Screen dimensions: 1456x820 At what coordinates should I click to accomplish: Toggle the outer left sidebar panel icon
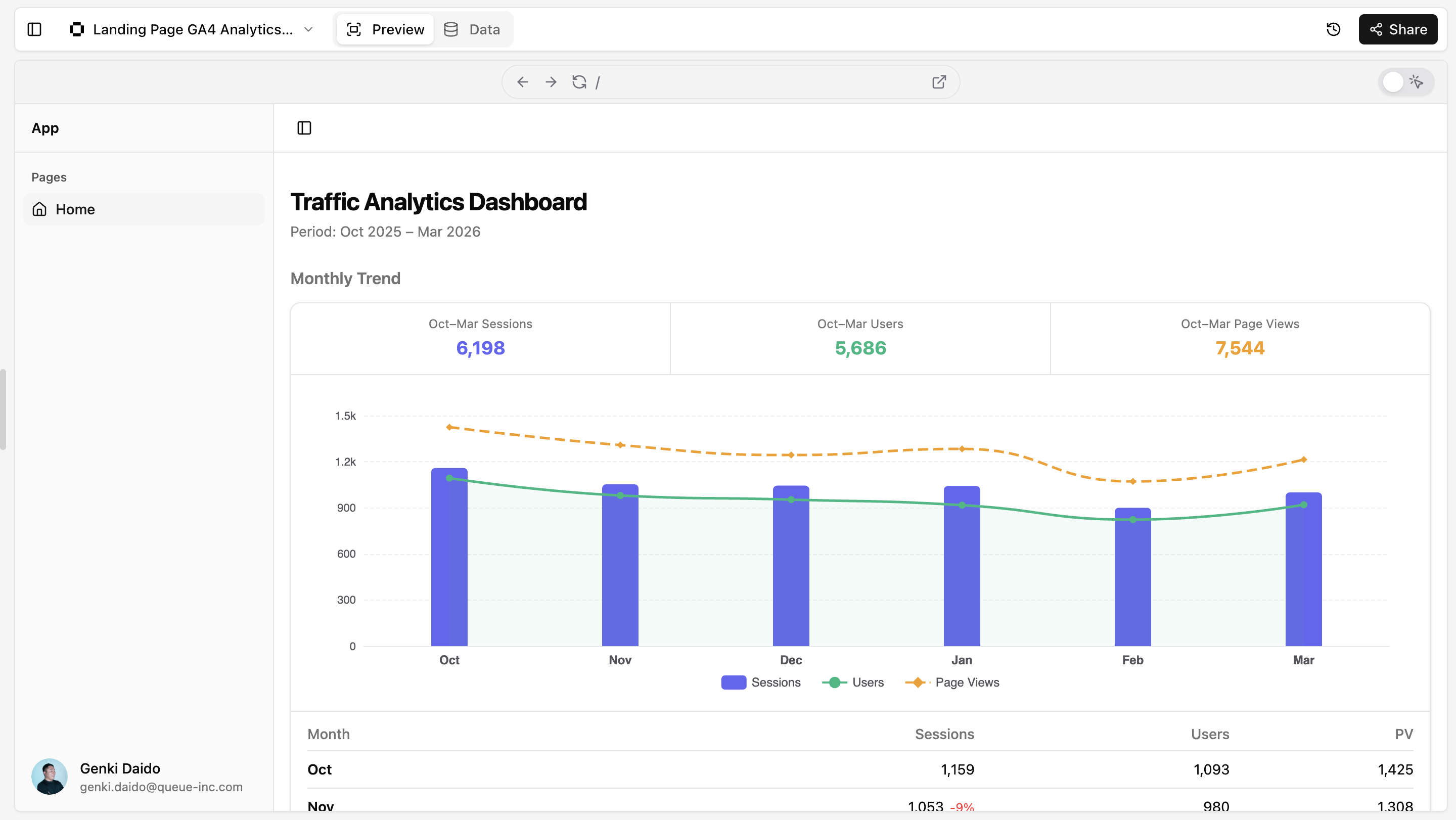[34, 29]
